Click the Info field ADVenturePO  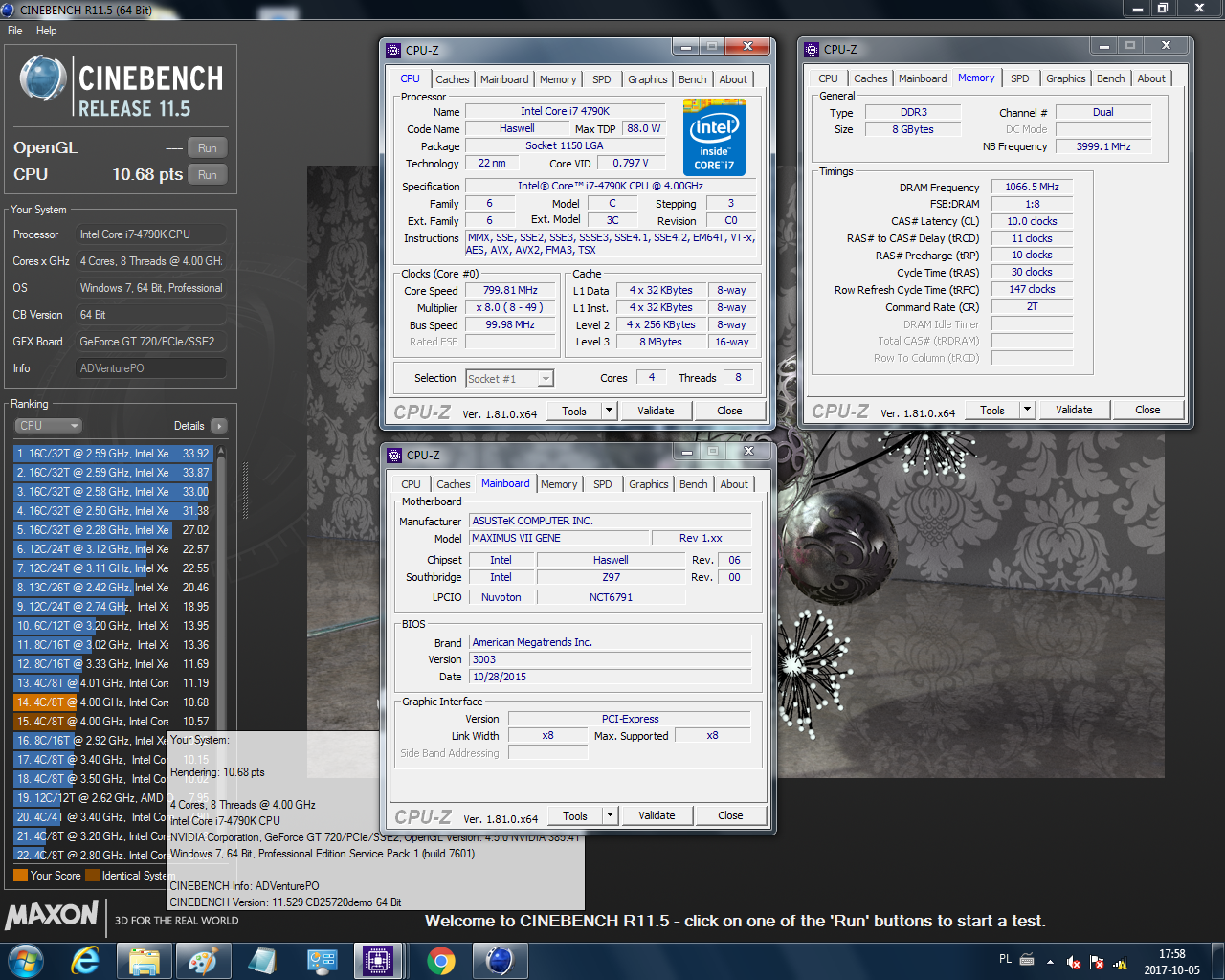point(151,368)
